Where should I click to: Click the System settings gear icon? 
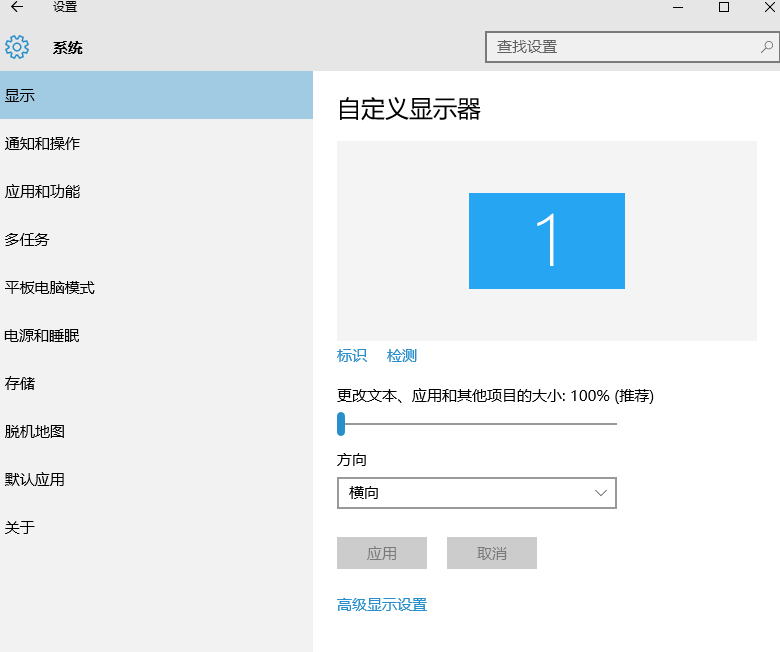pyautogui.click(x=17, y=47)
